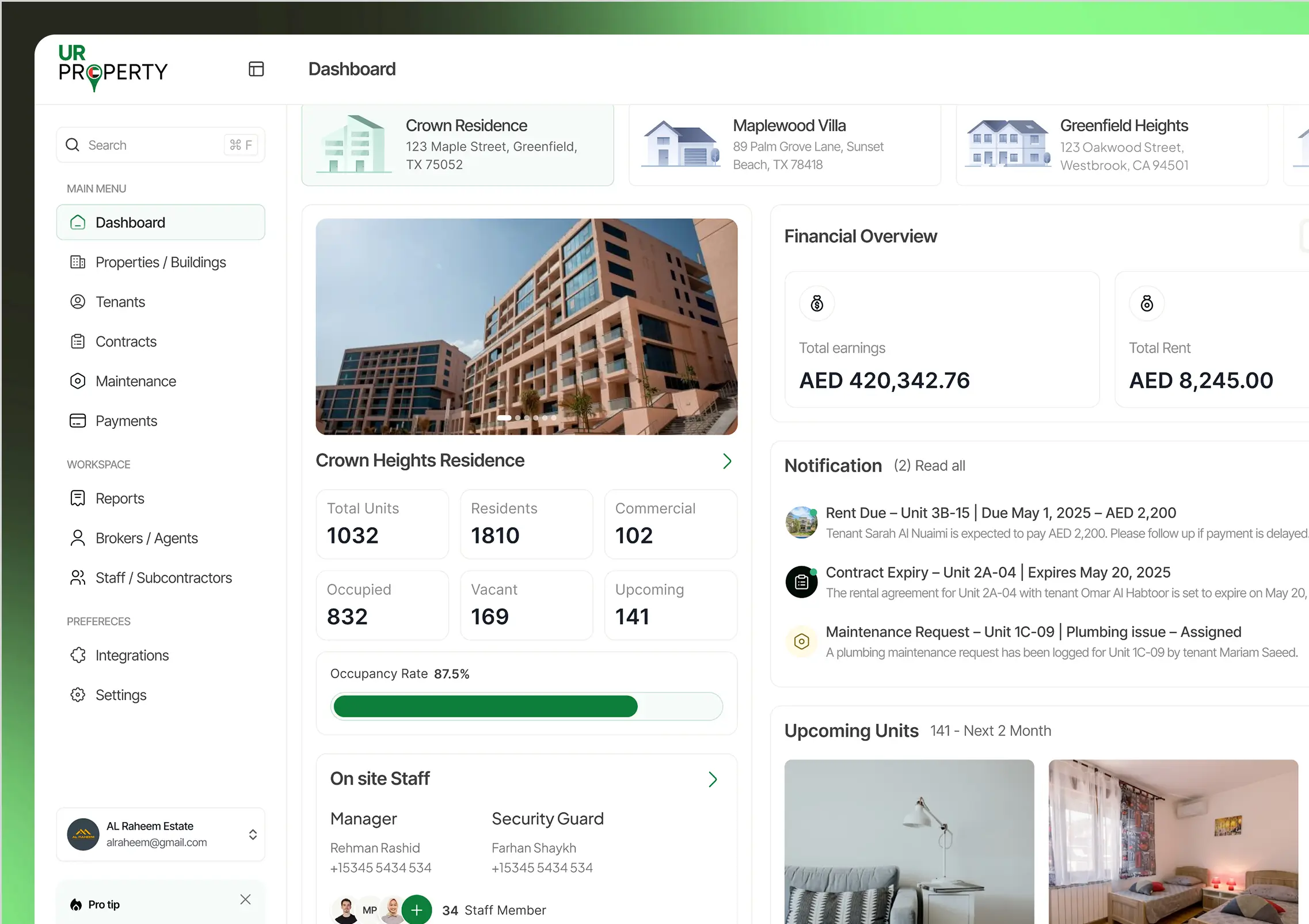Close the Pro tip card
This screenshot has width=1309, height=924.
coord(245,899)
